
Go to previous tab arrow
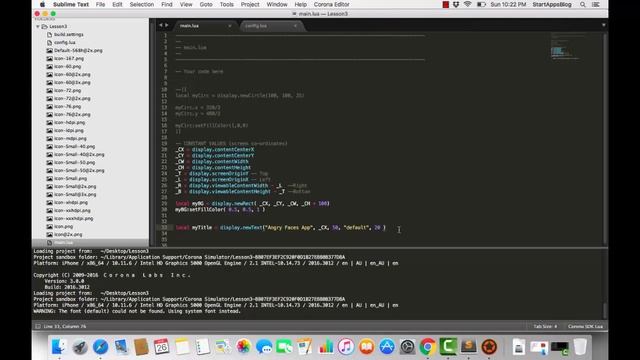click(161, 25)
